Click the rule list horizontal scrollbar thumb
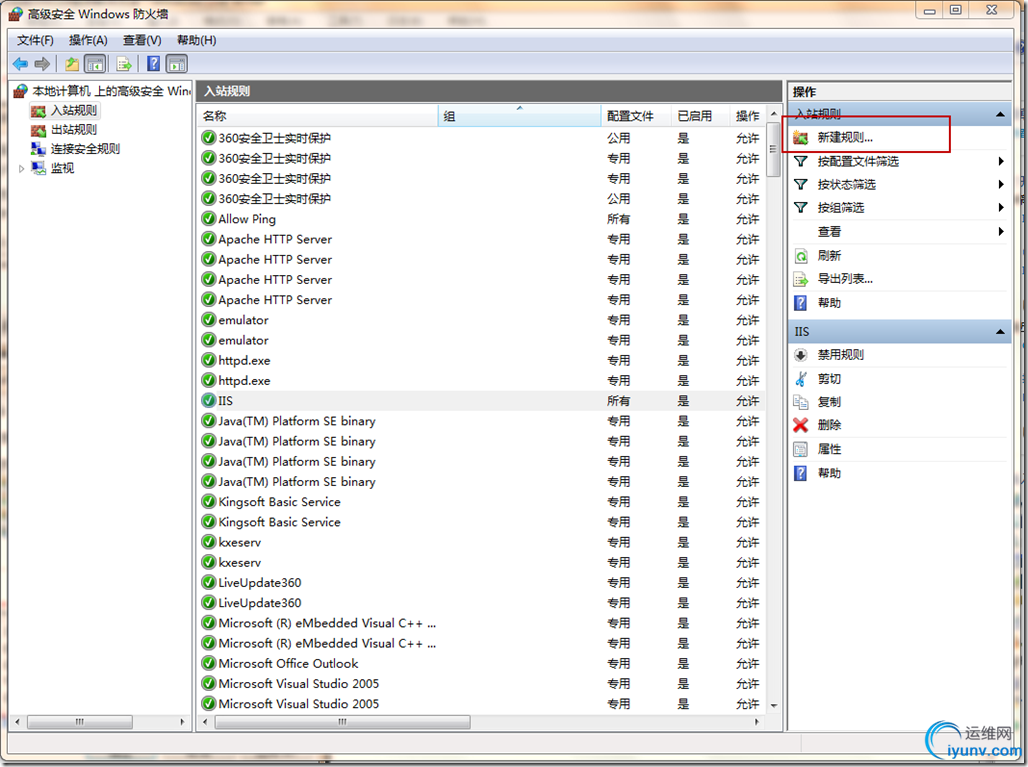 tap(342, 722)
